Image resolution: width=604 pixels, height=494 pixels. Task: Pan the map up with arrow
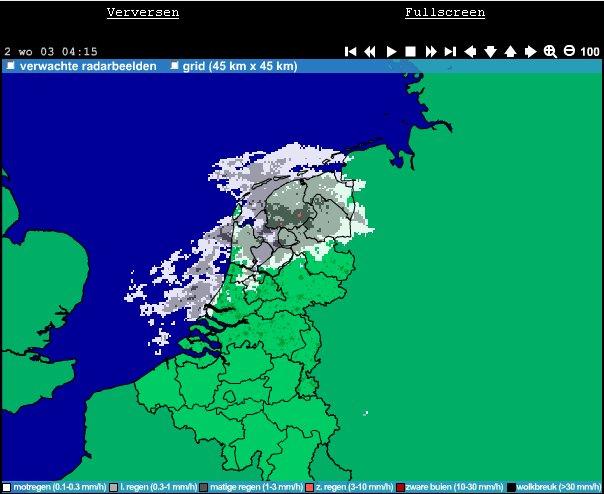510,52
